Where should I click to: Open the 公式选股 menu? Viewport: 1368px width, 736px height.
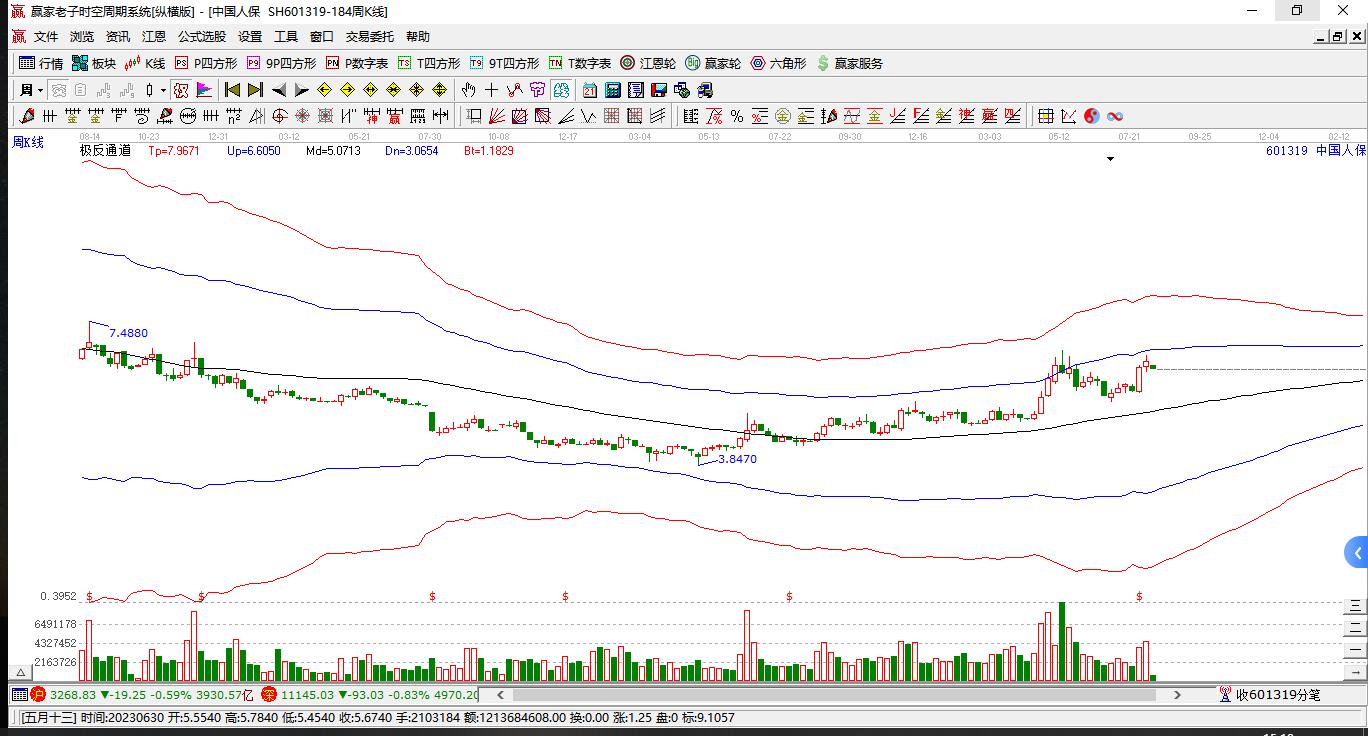pyautogui.click(x=202, y=37)
